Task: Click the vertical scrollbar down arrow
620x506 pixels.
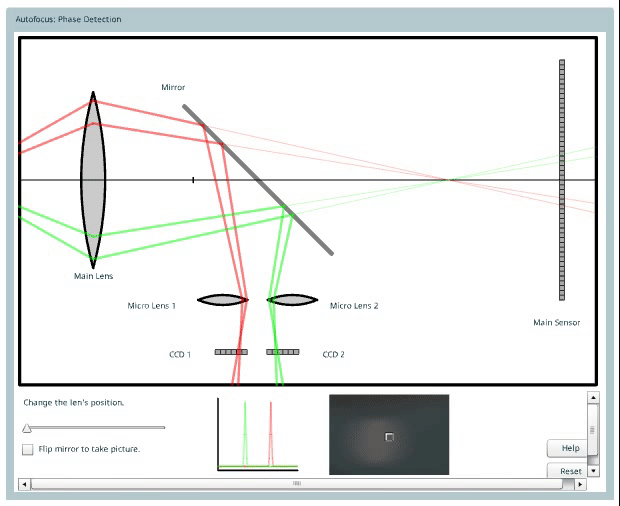Action: [x=593, y=471]
